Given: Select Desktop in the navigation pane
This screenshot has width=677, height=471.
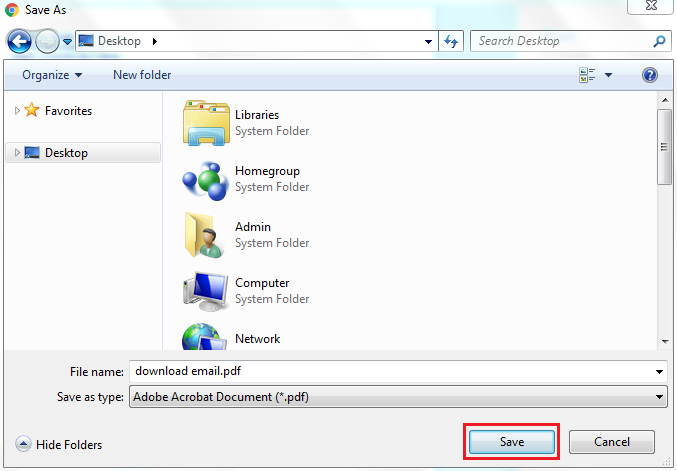Looking at the screenshot, I should coord(83,153).
